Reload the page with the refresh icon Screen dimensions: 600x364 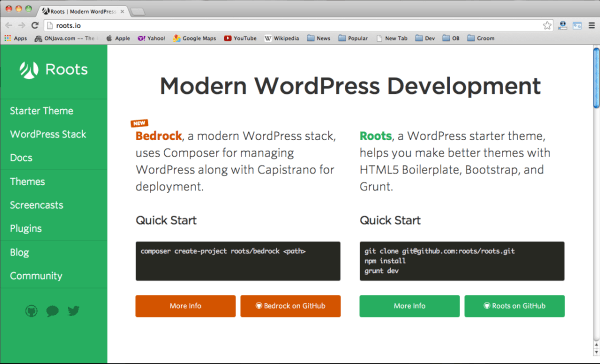pyautogui.click(x=35, y=25)
